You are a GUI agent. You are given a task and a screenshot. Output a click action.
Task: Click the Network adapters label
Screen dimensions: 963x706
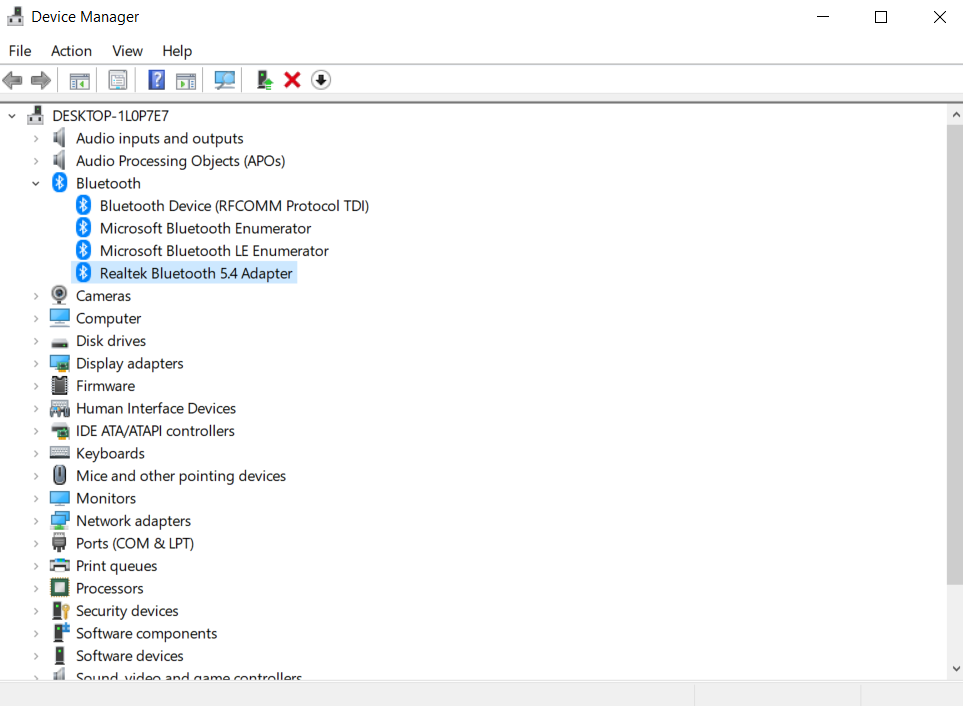tap(133, 521)
